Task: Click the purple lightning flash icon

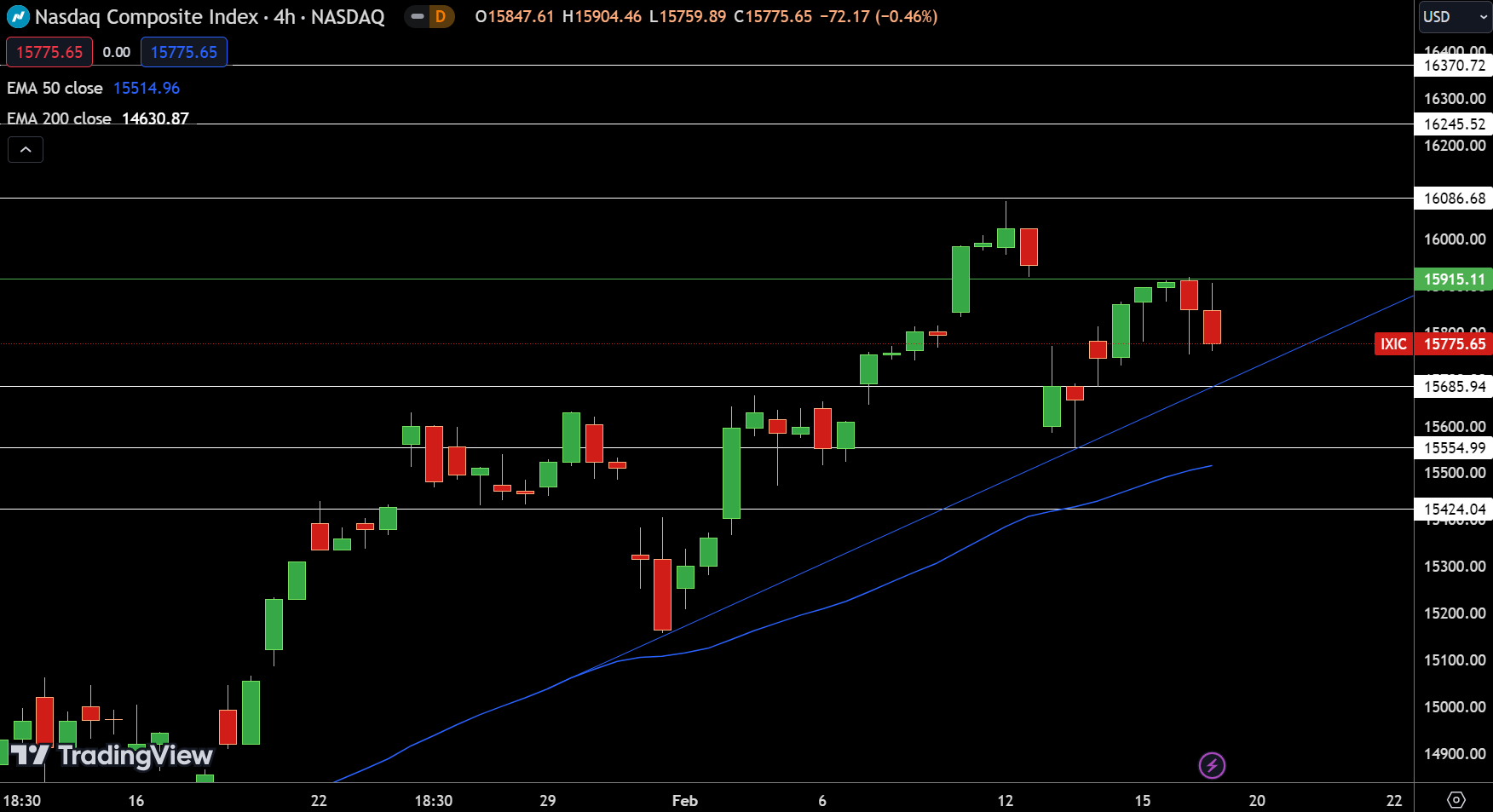Action: pyautogui.click(x=1212, y=765)
